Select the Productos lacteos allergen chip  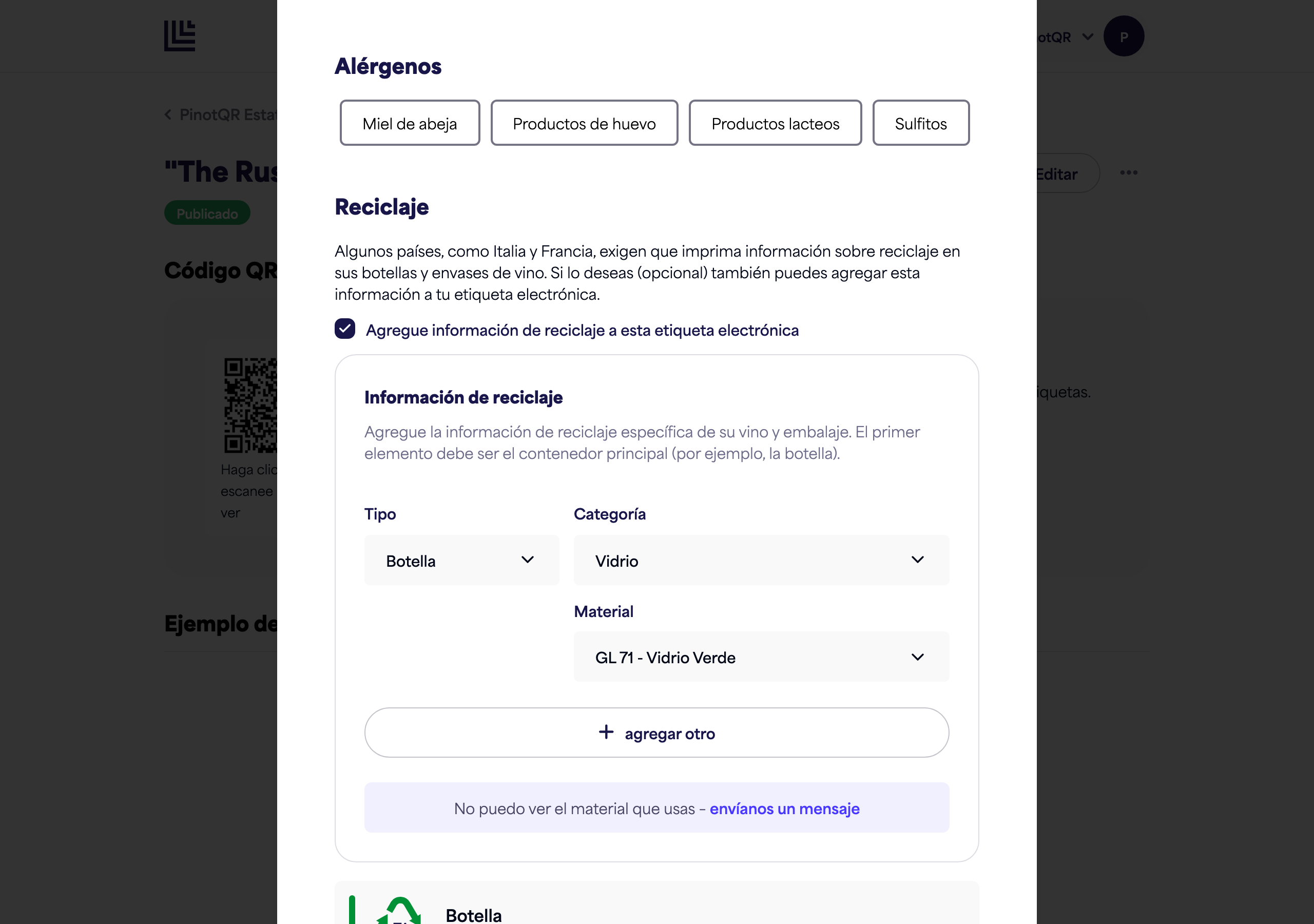click(776, 123)
